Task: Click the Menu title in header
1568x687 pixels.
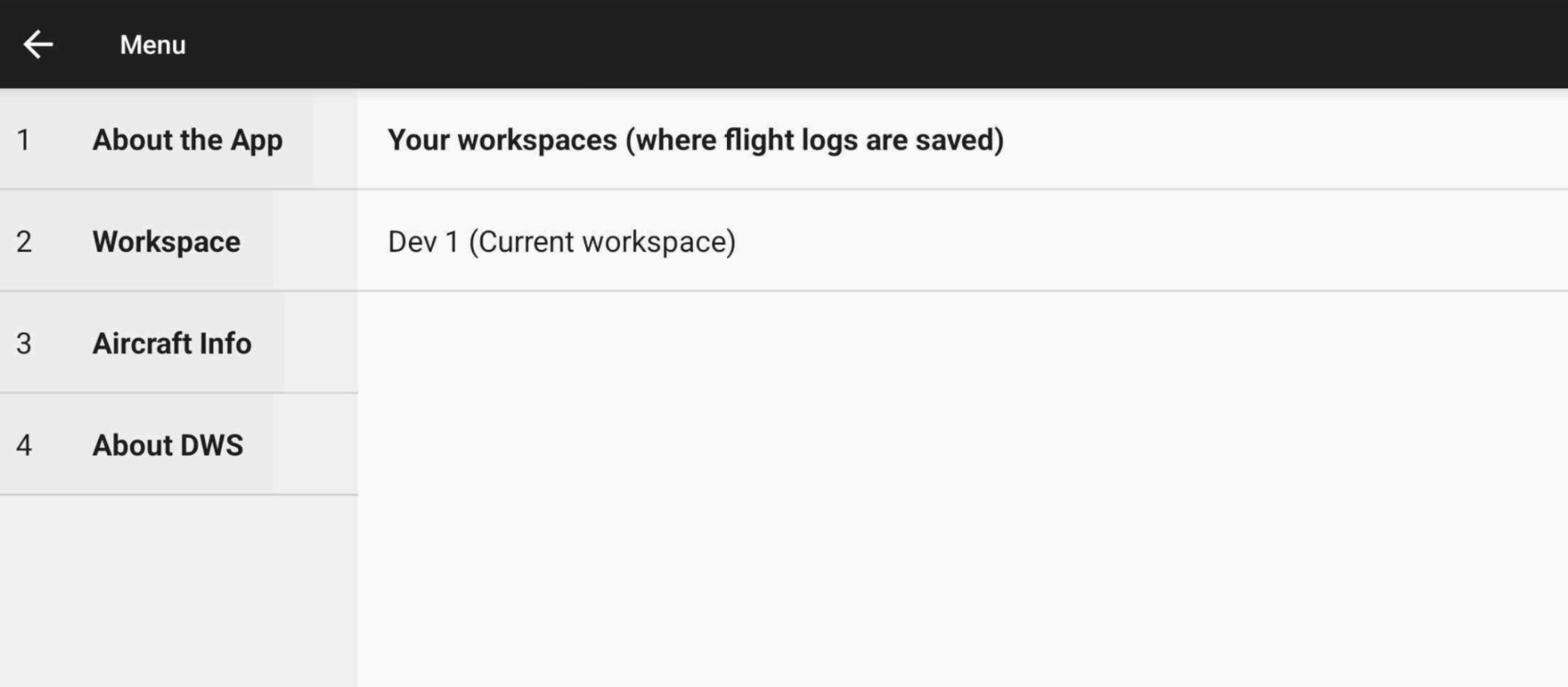Action: (152, 45)
